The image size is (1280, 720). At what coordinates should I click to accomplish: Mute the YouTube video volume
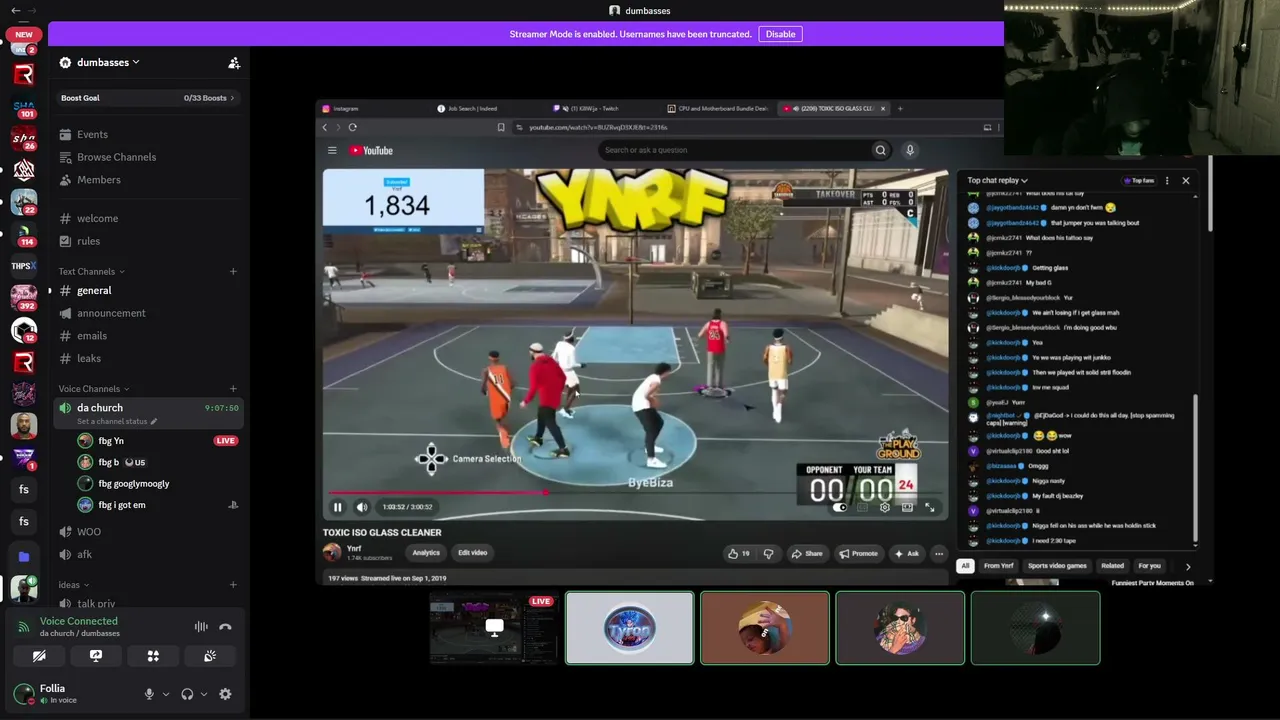[362, 507]
